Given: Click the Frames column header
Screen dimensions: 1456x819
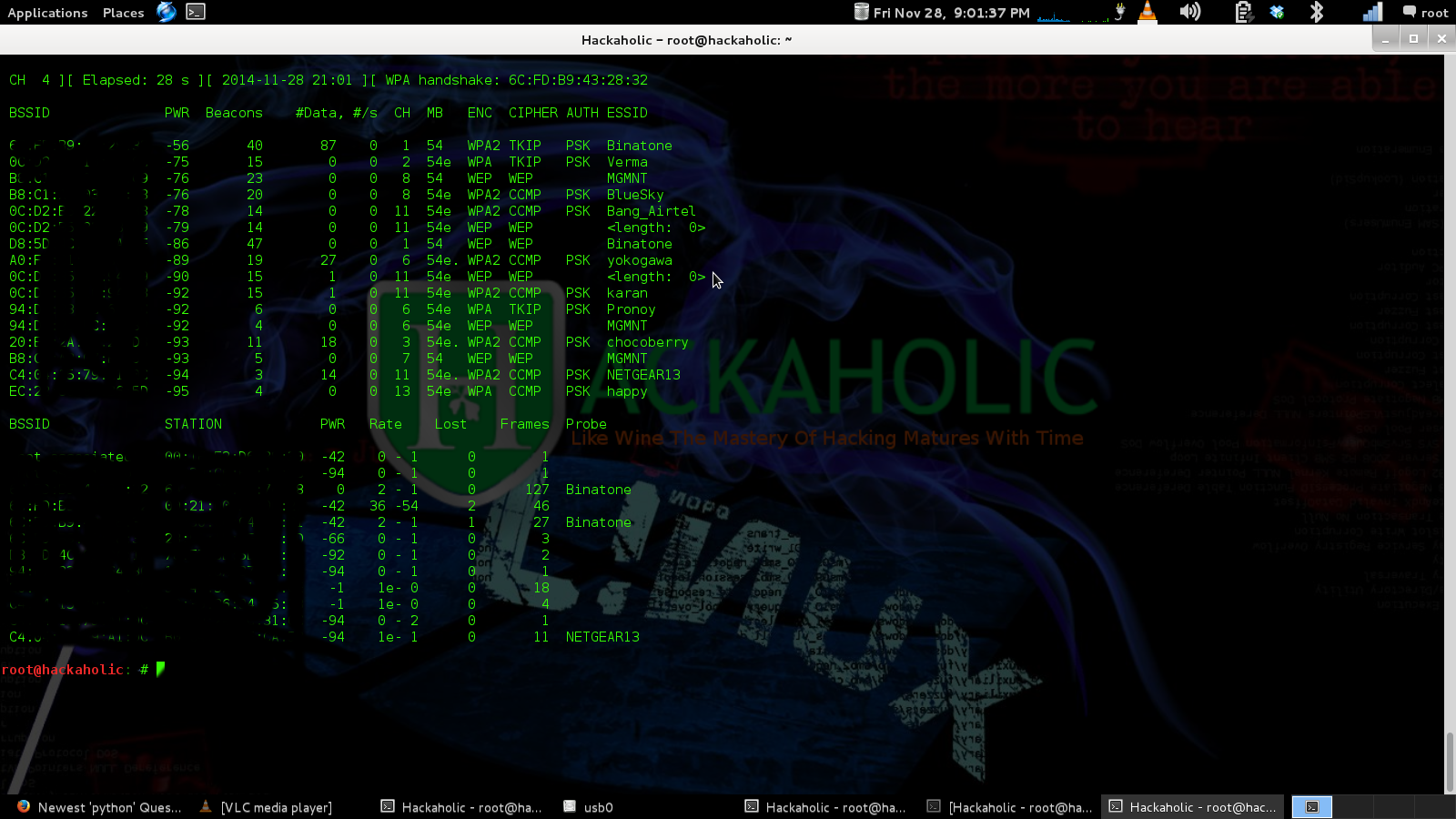Looking at the screenshot, I should tap(525, 424).
